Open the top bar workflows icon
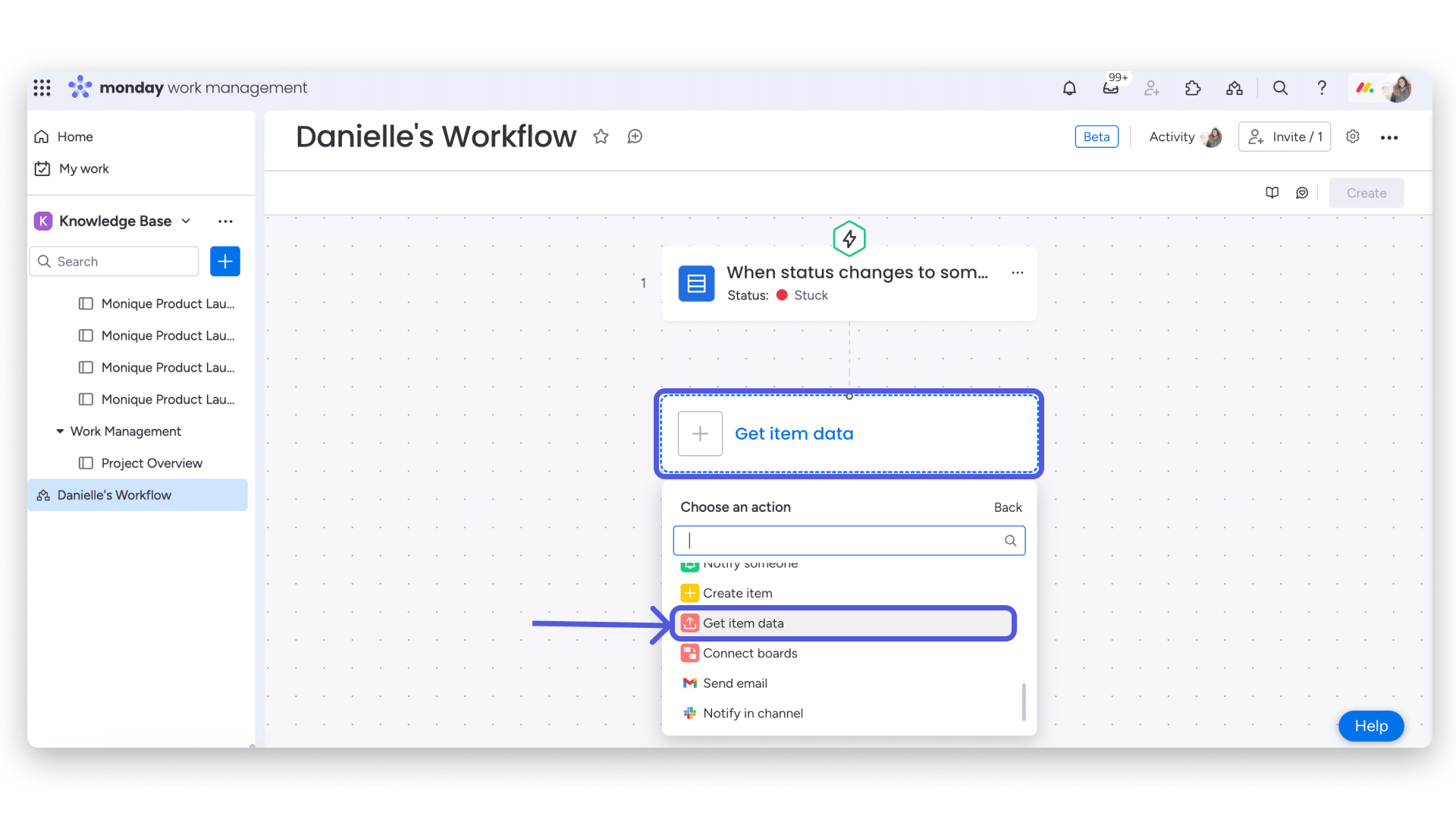 point(1235,88)
